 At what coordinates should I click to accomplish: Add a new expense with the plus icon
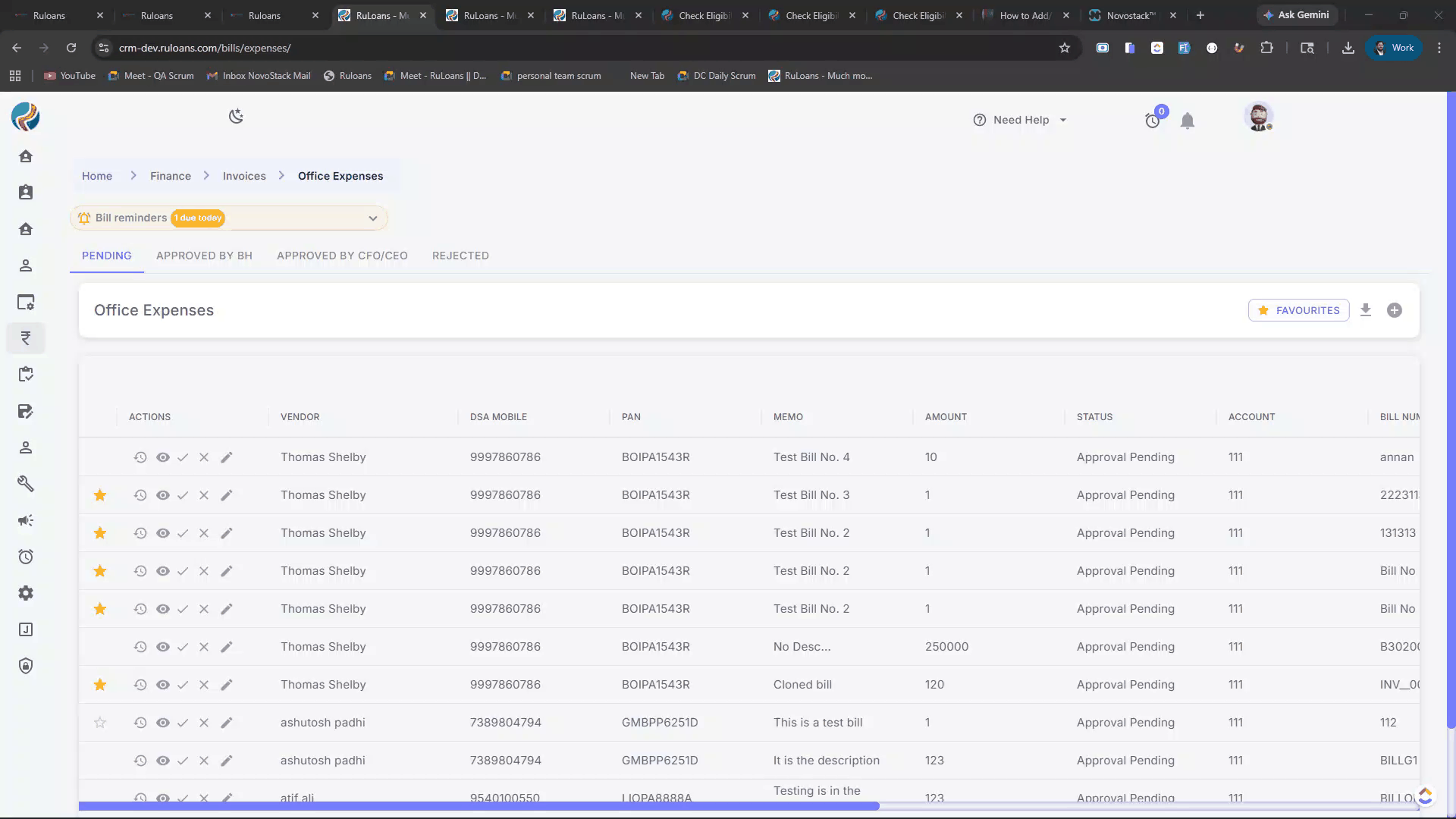(x=1395, y=310)
